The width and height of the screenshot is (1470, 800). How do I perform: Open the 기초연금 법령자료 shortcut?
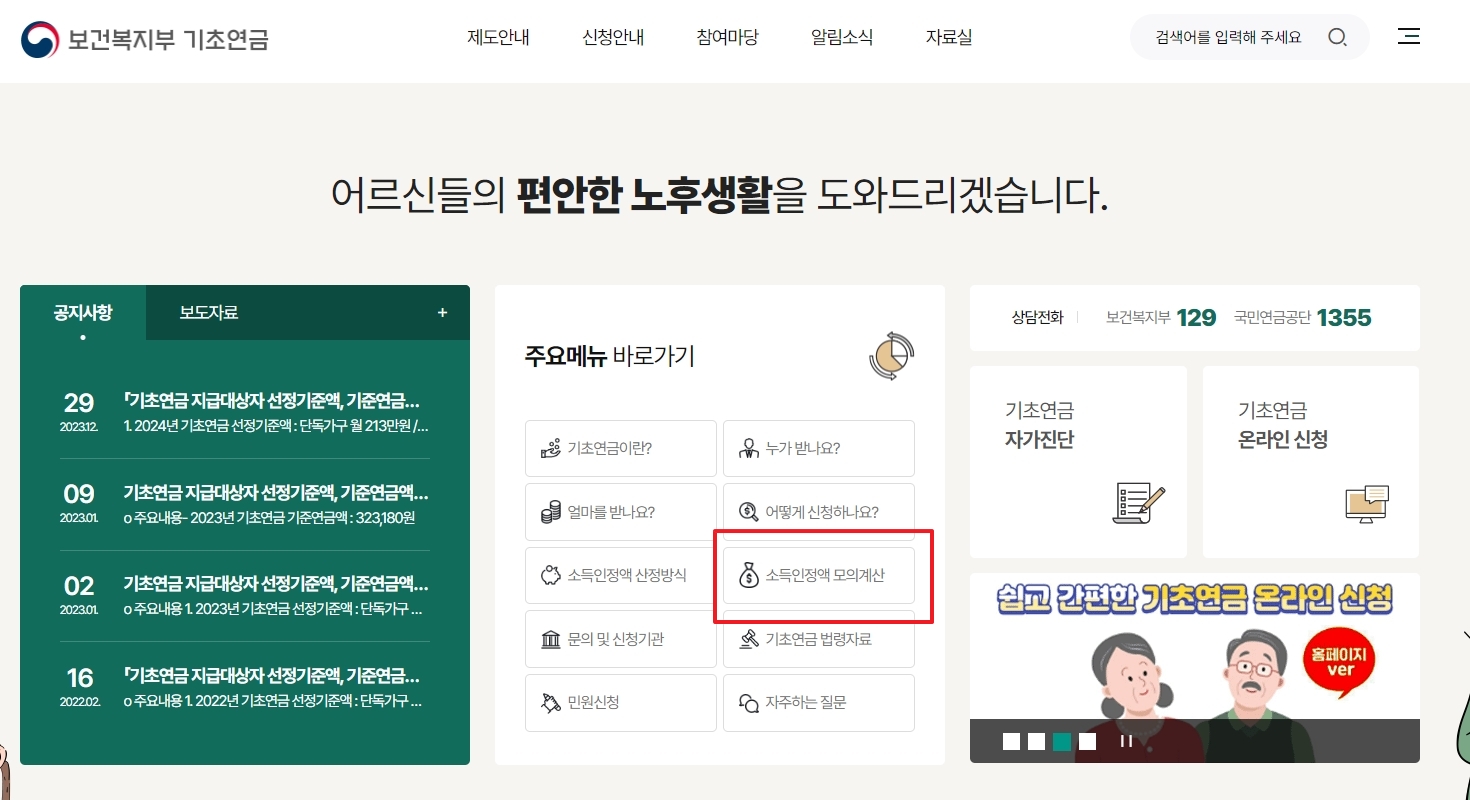(x=819, y=639)
